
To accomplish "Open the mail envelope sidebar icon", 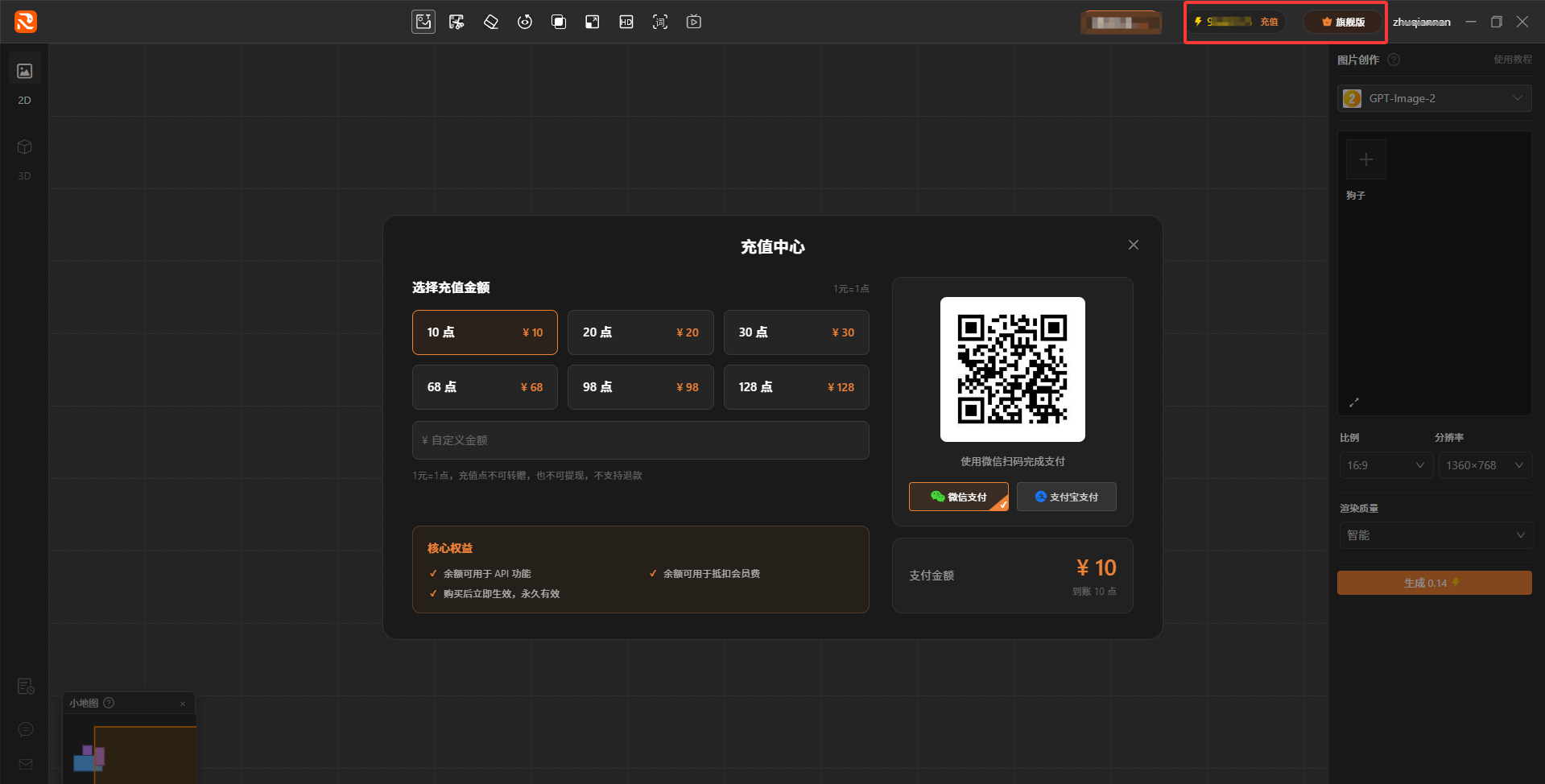I will tap(26, 764).
